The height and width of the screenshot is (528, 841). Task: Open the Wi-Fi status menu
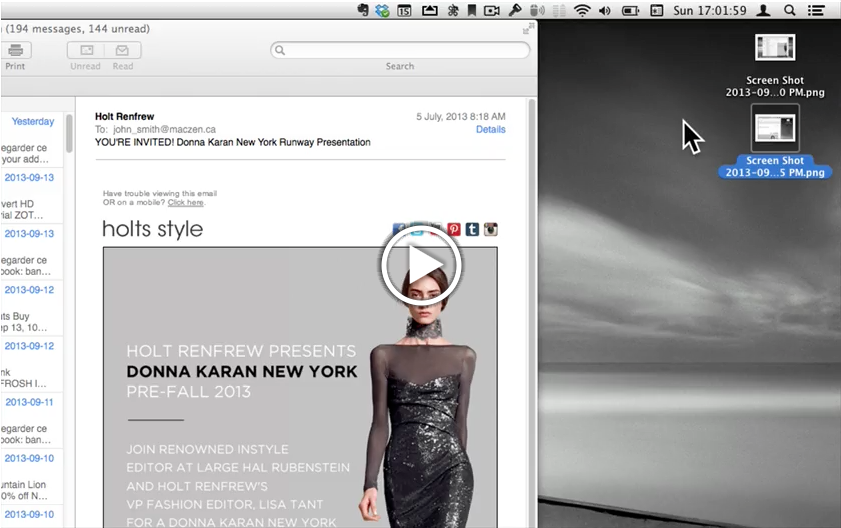tap(582, 10)
